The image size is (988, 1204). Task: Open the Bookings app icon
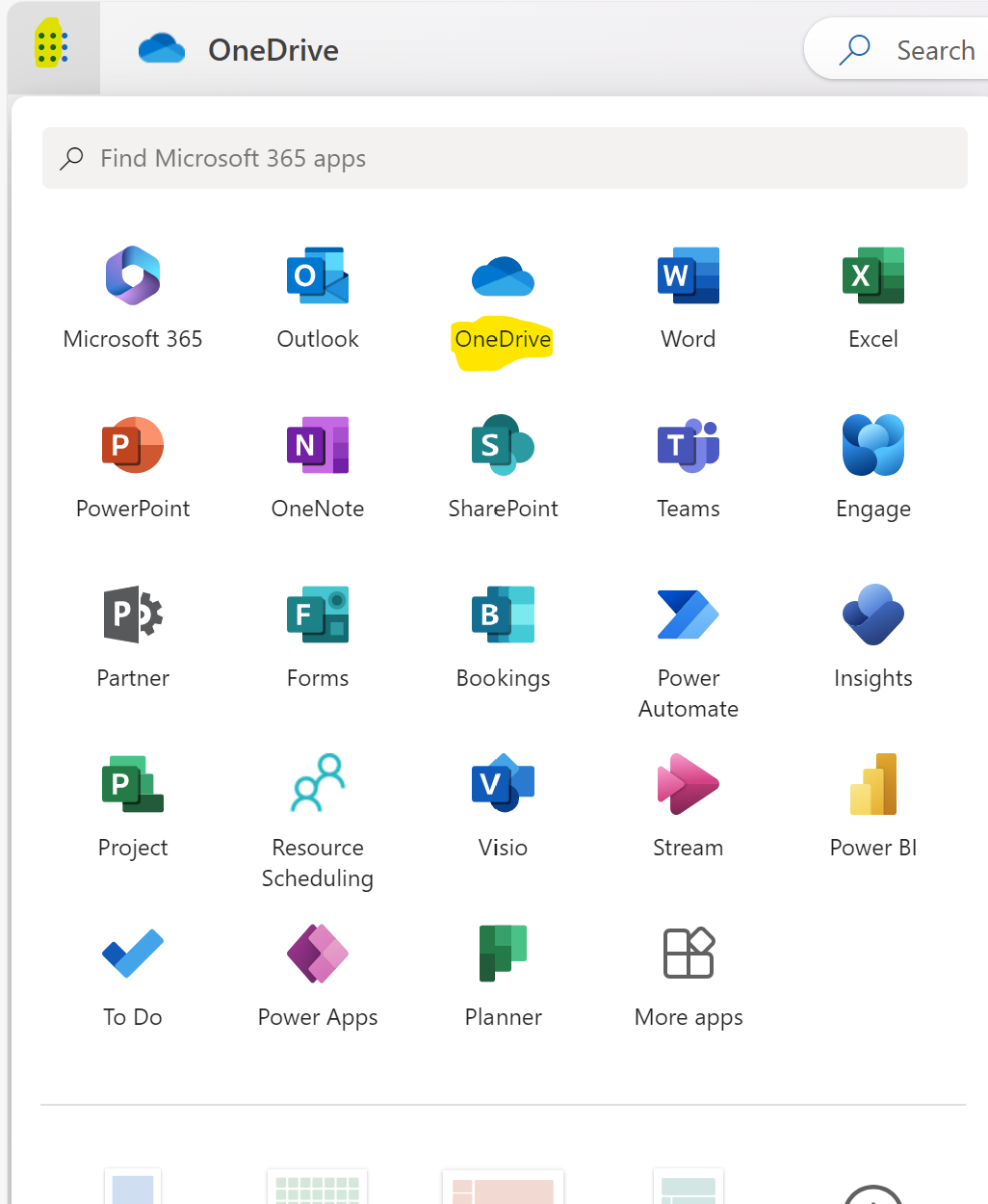[503, 615]
